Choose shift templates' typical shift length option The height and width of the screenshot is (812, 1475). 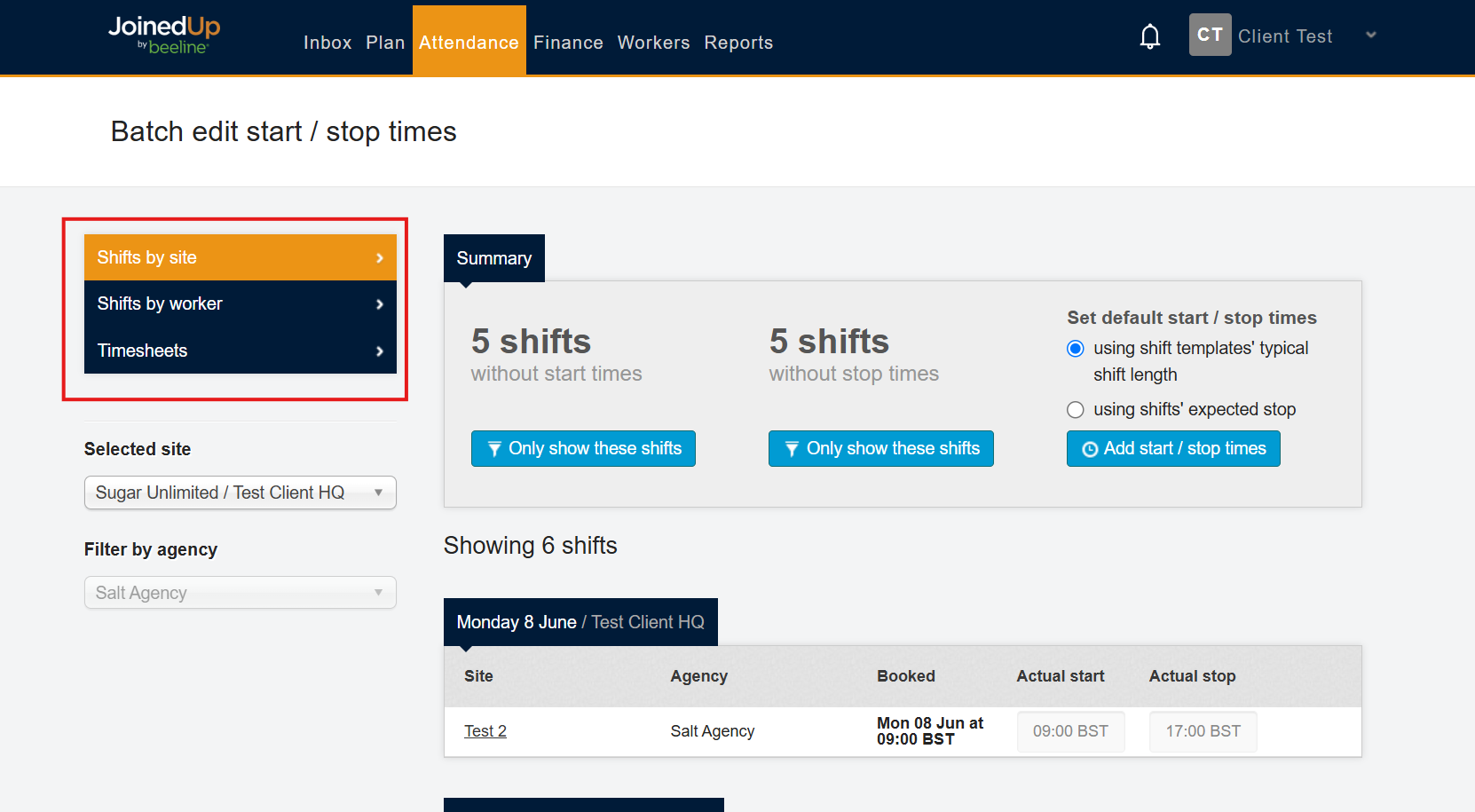(x=1076, y=349)
